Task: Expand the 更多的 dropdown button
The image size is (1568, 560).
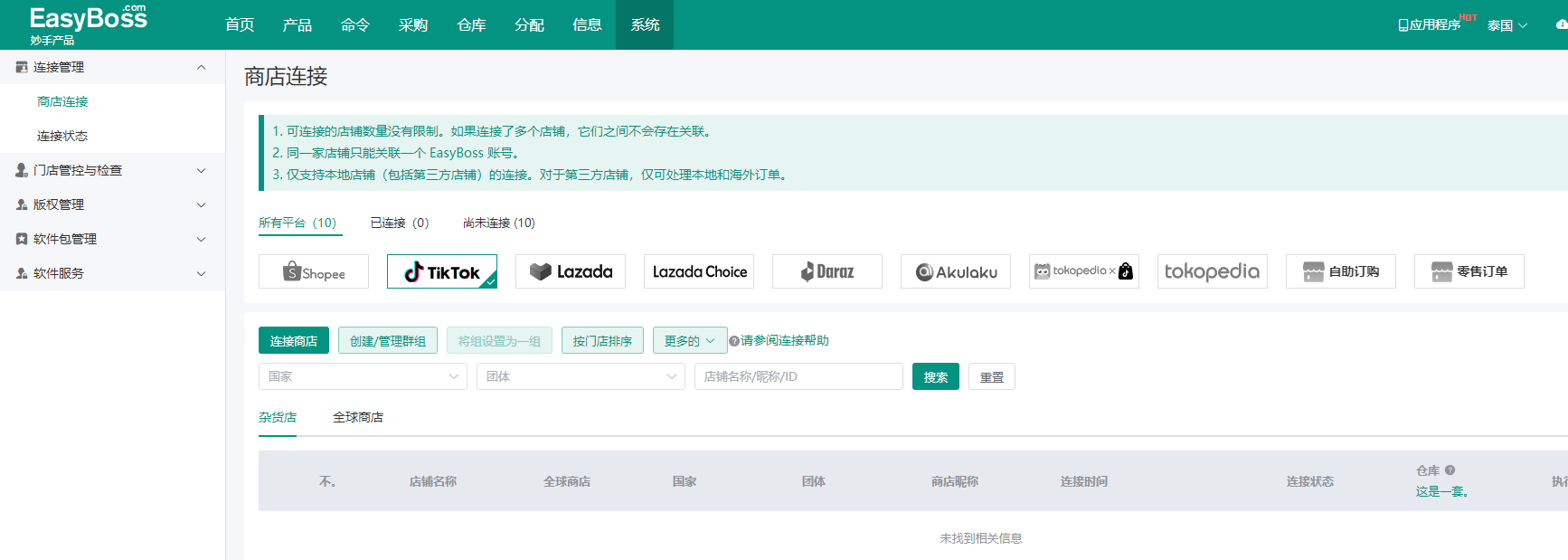Action: click(x=689, y=341)
